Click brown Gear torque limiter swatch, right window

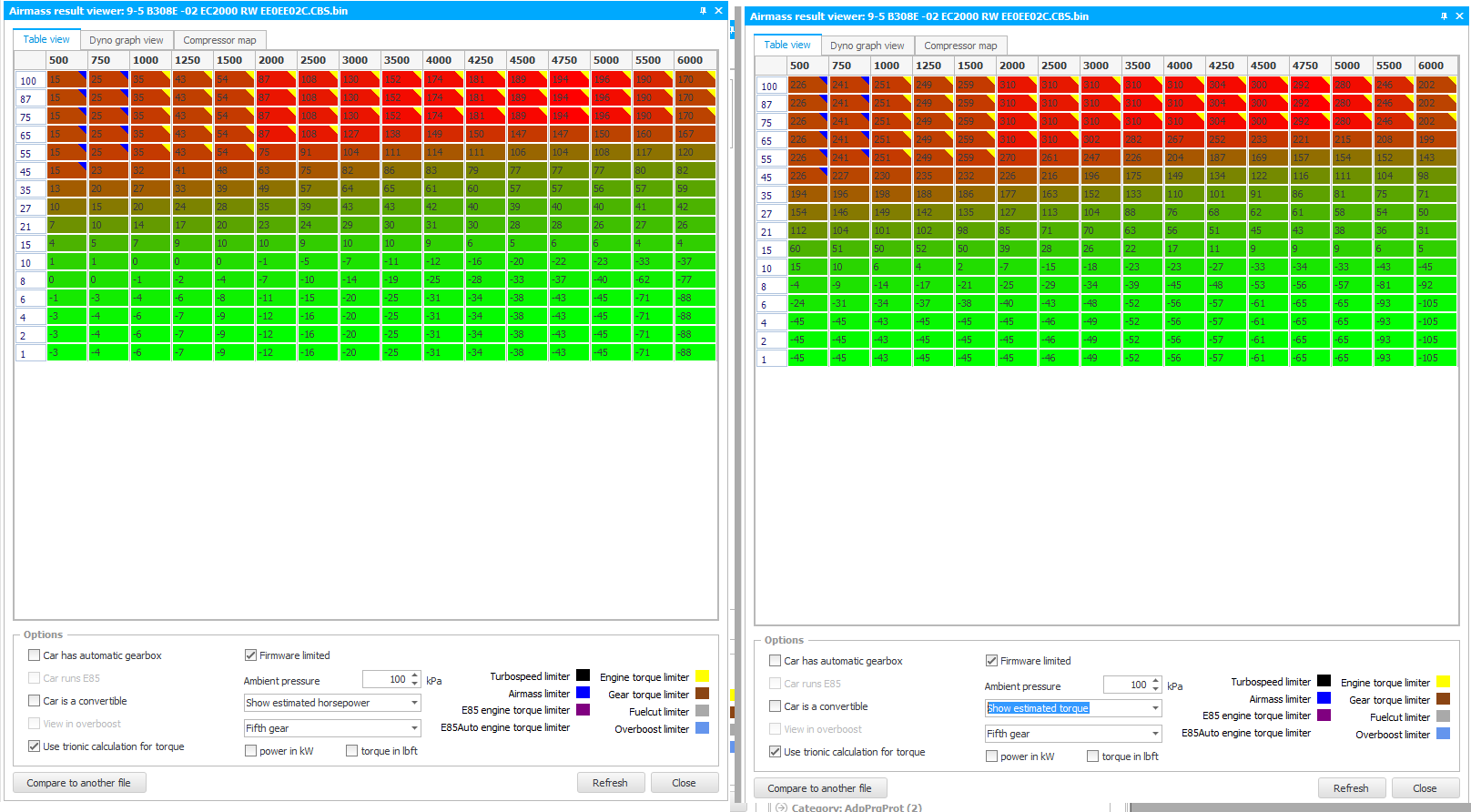(1443, 699)
